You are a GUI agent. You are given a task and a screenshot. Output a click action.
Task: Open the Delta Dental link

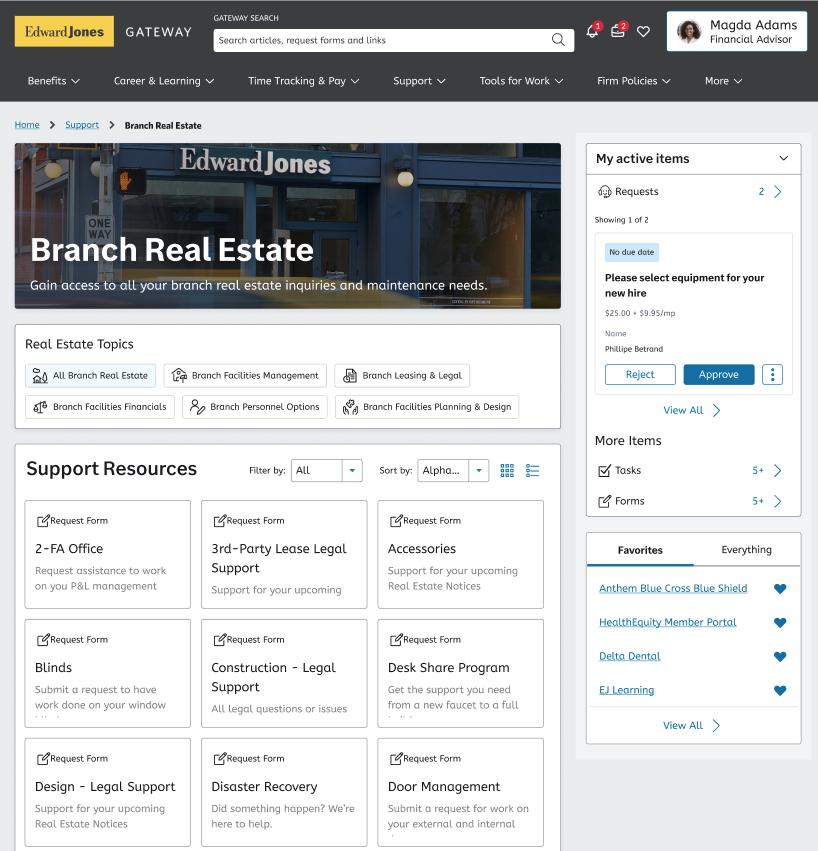pos(630,656)
